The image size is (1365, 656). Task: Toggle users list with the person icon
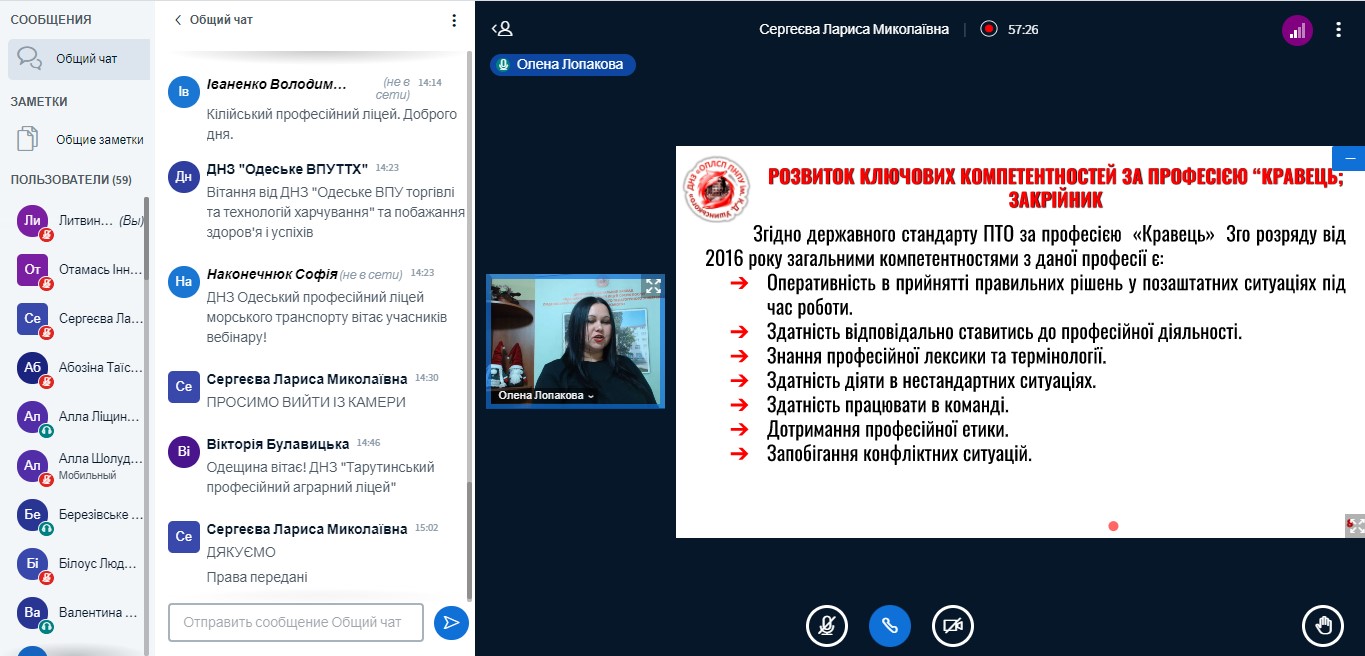pyautogui.click(x=502, y=29)
